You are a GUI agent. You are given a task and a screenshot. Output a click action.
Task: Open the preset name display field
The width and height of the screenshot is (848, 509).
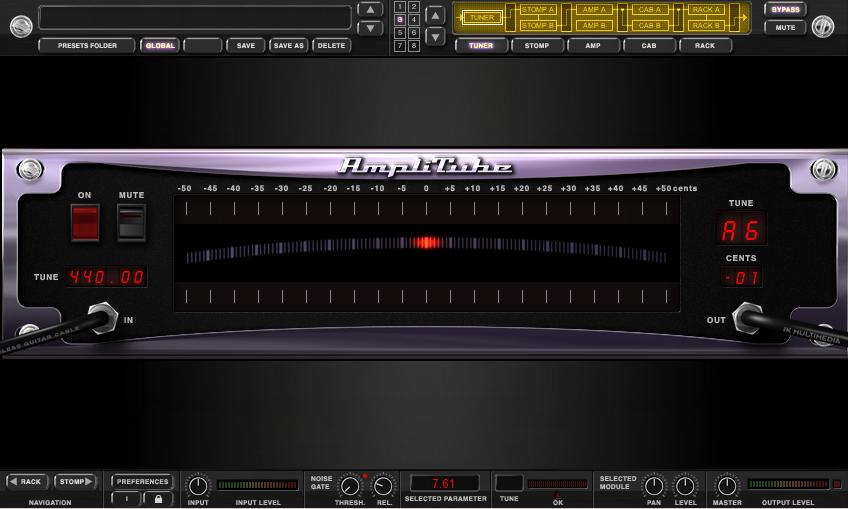pyautogui.click(x=195, y=18)
